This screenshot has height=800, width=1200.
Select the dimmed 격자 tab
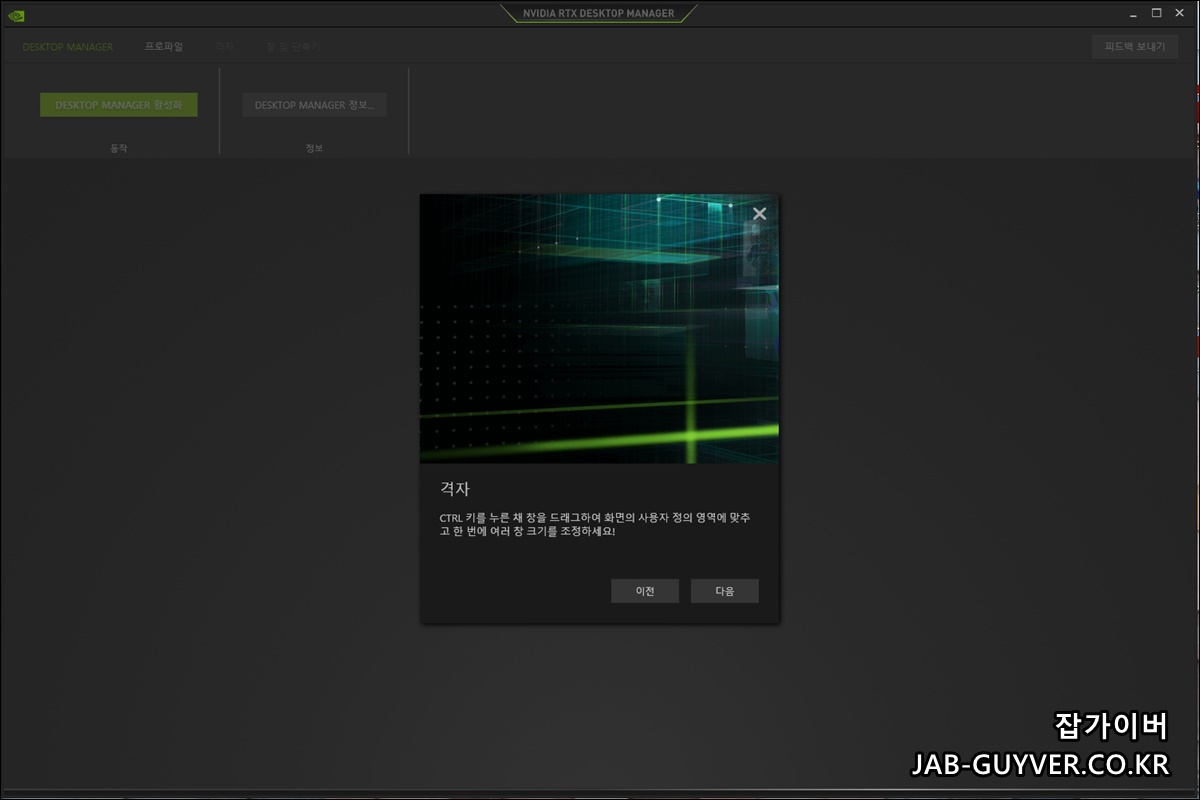pyautogui.click(x=225, y=47)
